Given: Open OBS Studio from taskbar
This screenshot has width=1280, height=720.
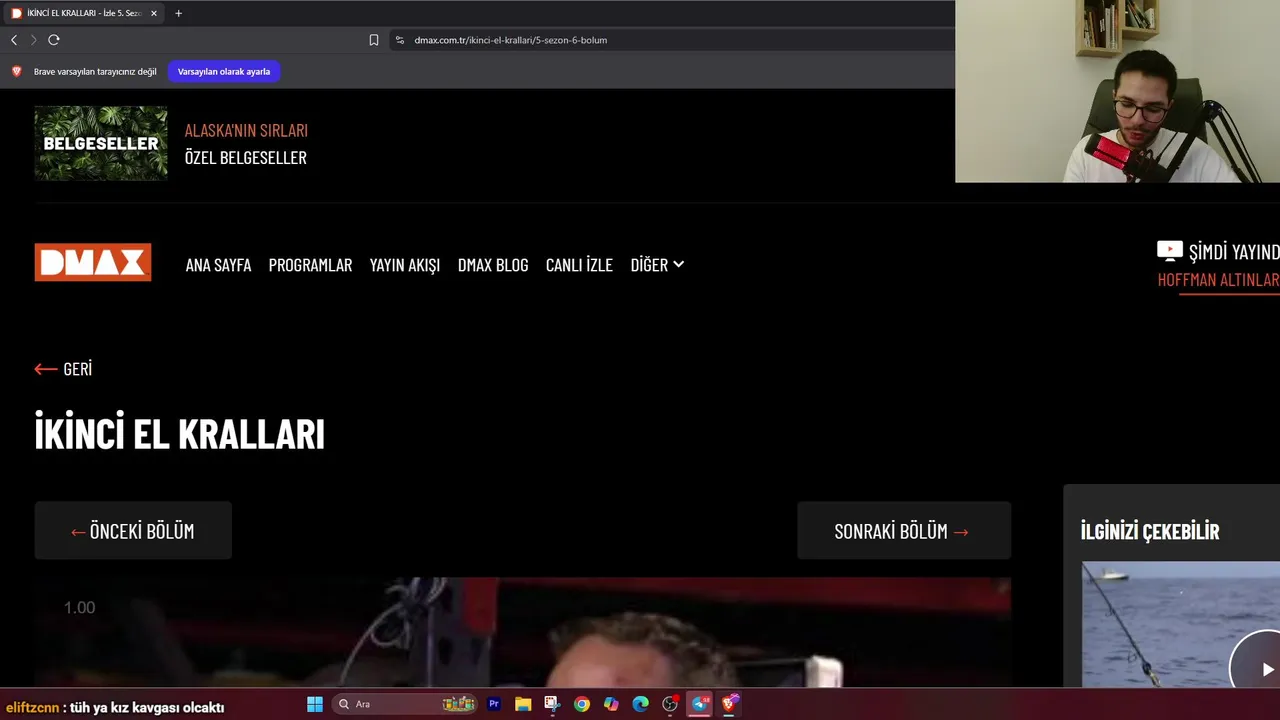Looking at the screenshot, I should [670, 704].
